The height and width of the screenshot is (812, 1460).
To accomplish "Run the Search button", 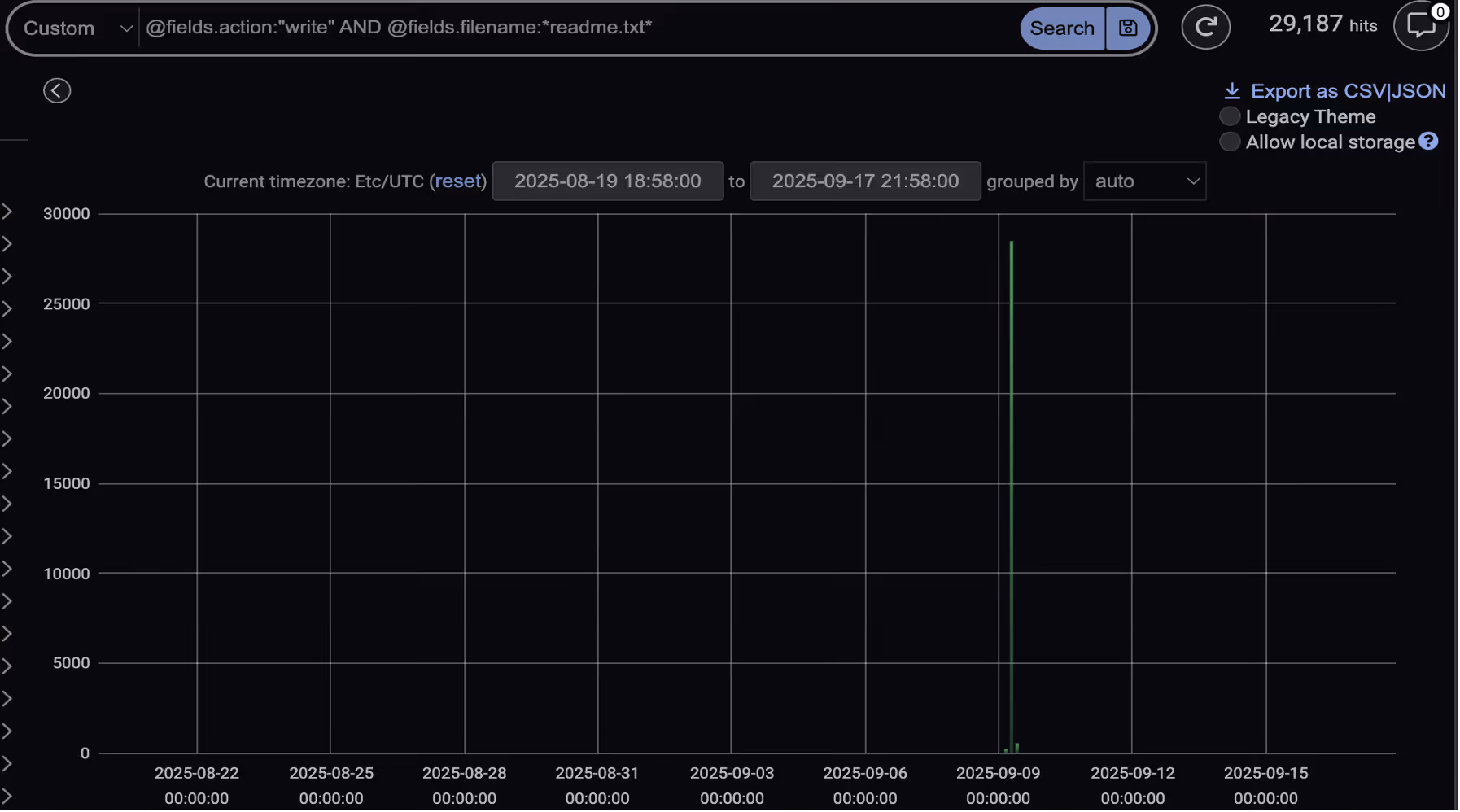I will pos(1061,27).
